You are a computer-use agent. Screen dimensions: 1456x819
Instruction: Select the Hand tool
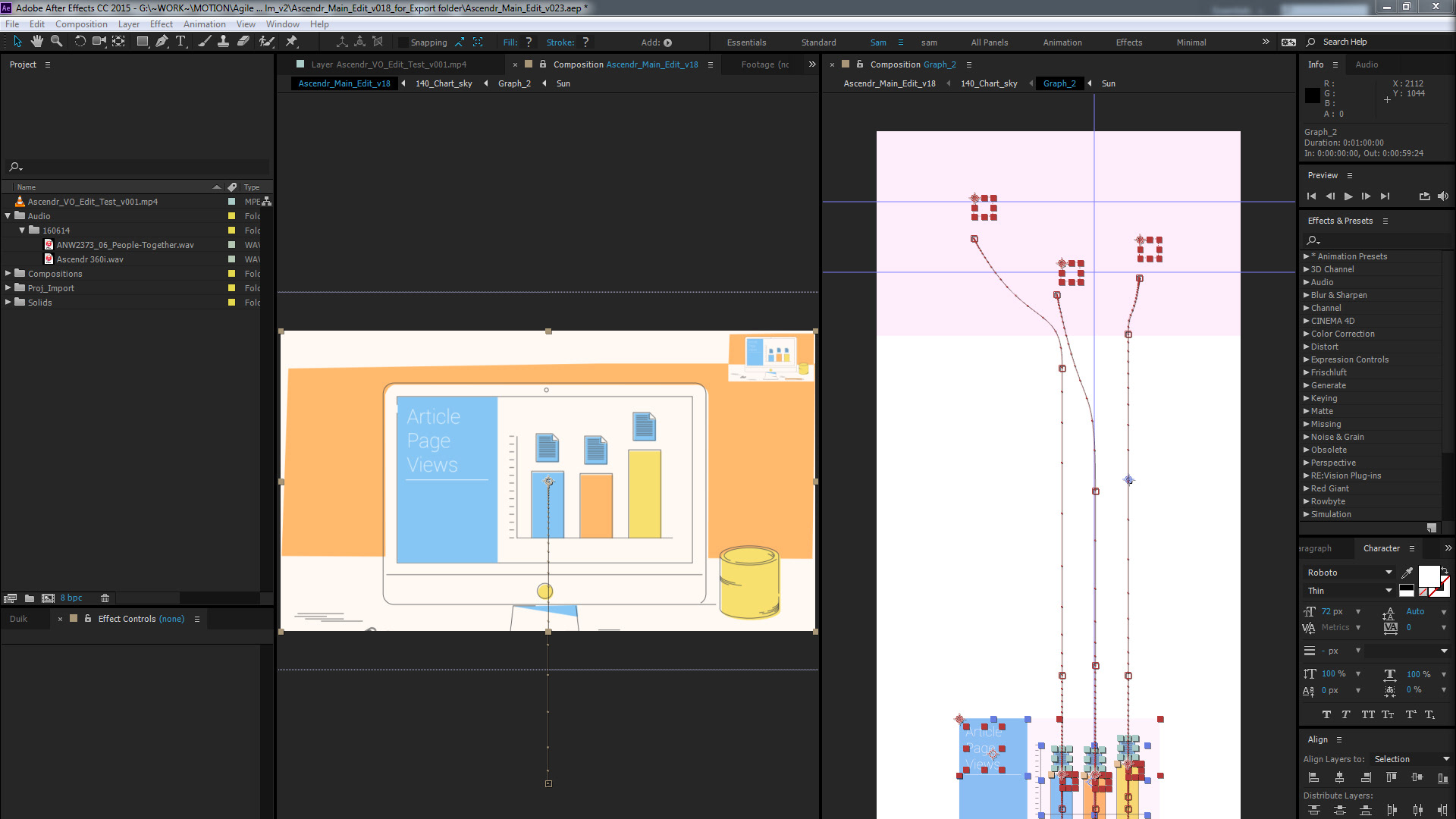[36, 42]
